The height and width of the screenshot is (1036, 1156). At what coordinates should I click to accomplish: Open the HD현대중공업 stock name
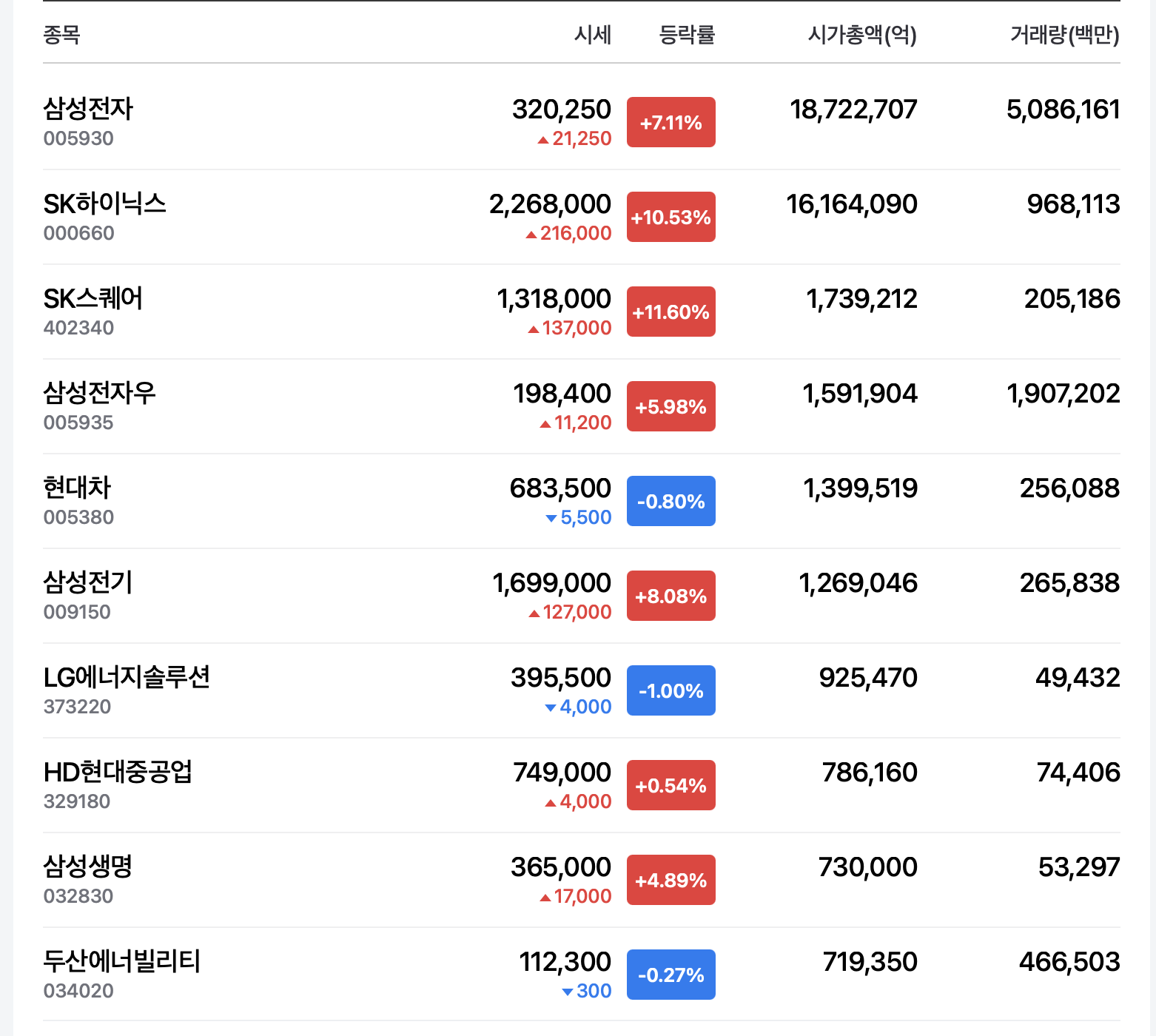pyautogui.click(x=118, y=772)
